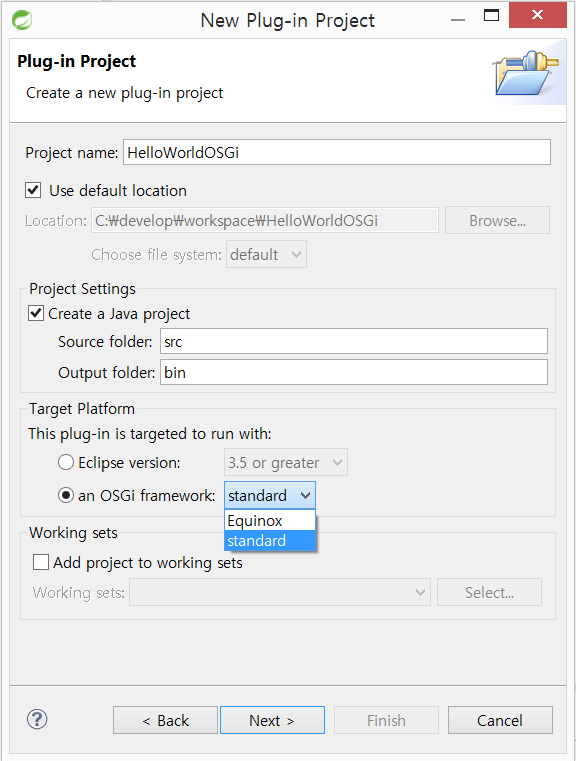Click the plug-in project folder banner icon

coord(526,73)
